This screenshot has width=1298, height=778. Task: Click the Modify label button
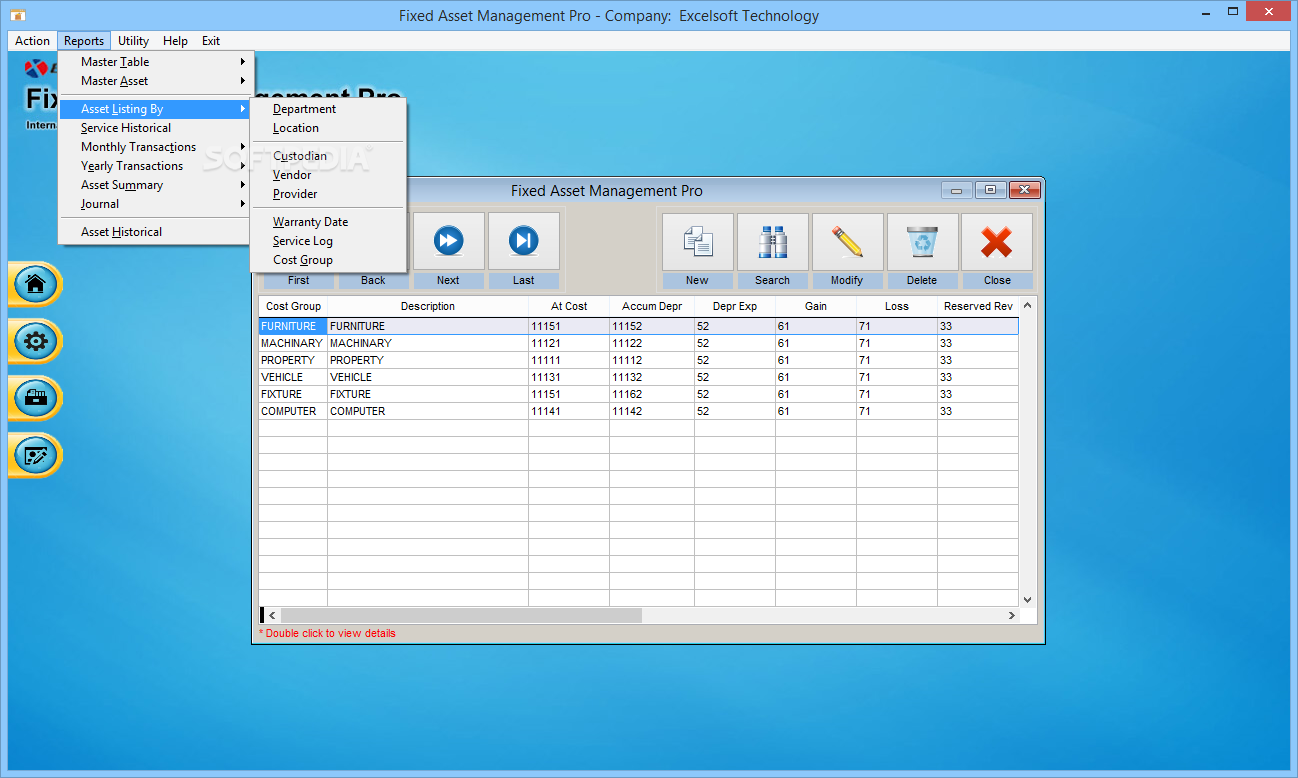click(847, 281)
